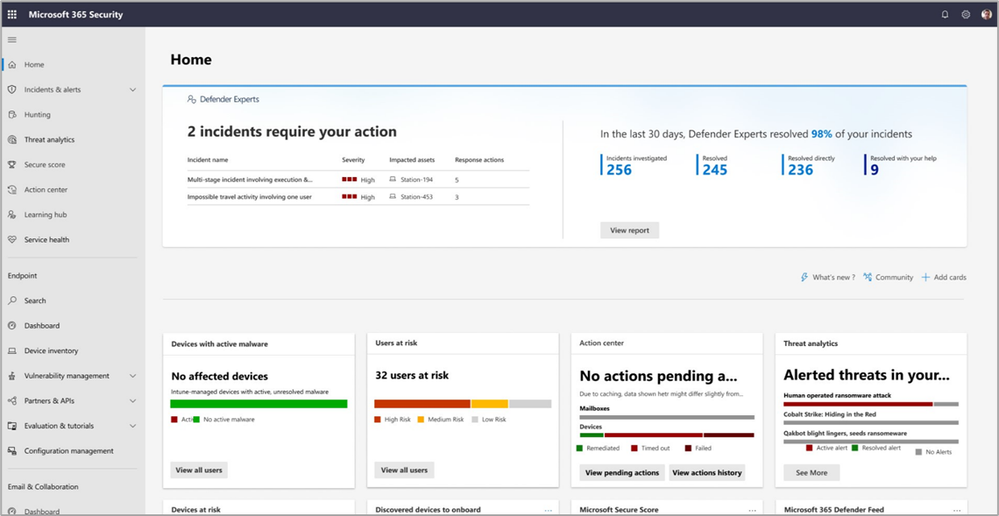Click the Add cards plus icon

925,277
